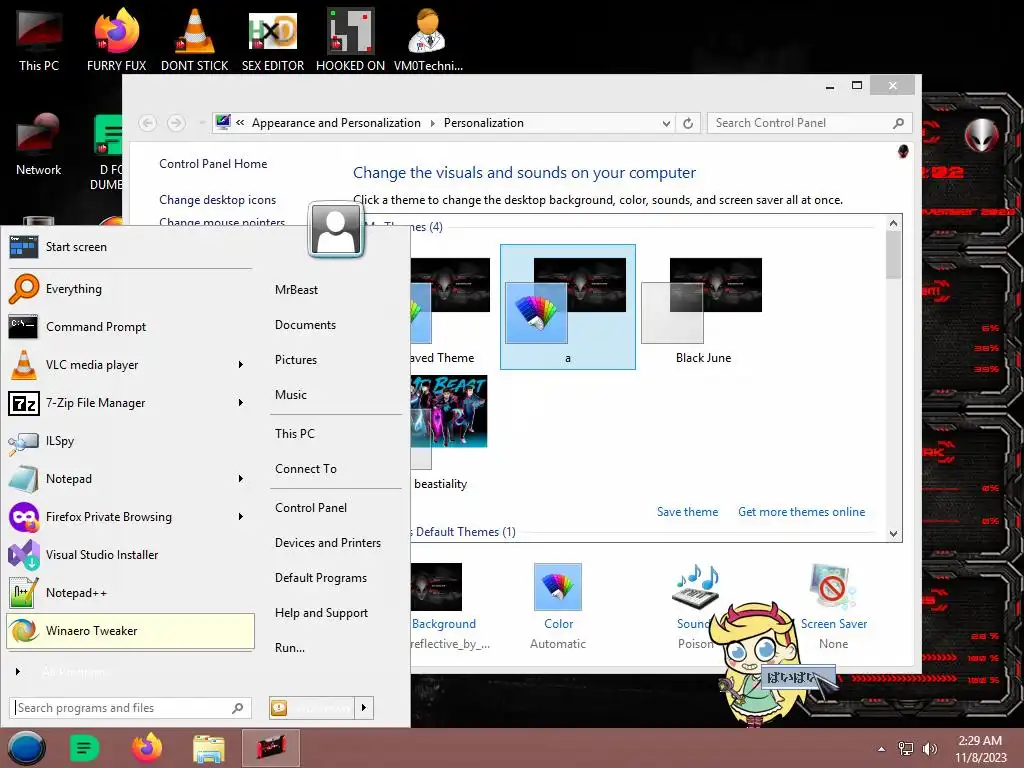The image size is (1024, 768).
Task: Click the shutdown button in Start menu
Action: click(x=312, y=707)
